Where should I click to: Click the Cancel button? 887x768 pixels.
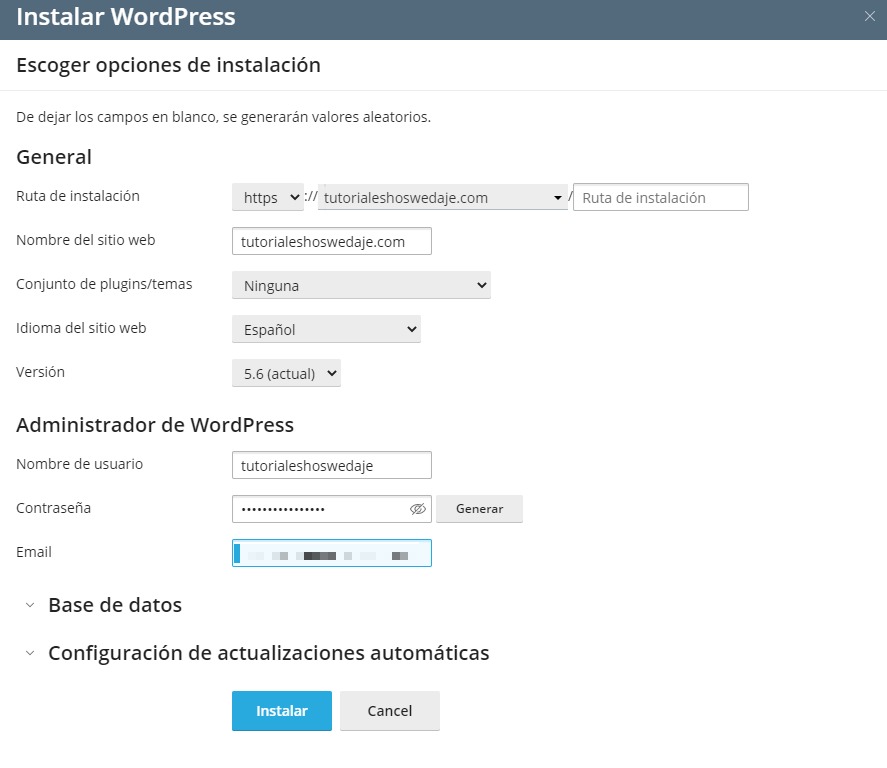(390, 711)
